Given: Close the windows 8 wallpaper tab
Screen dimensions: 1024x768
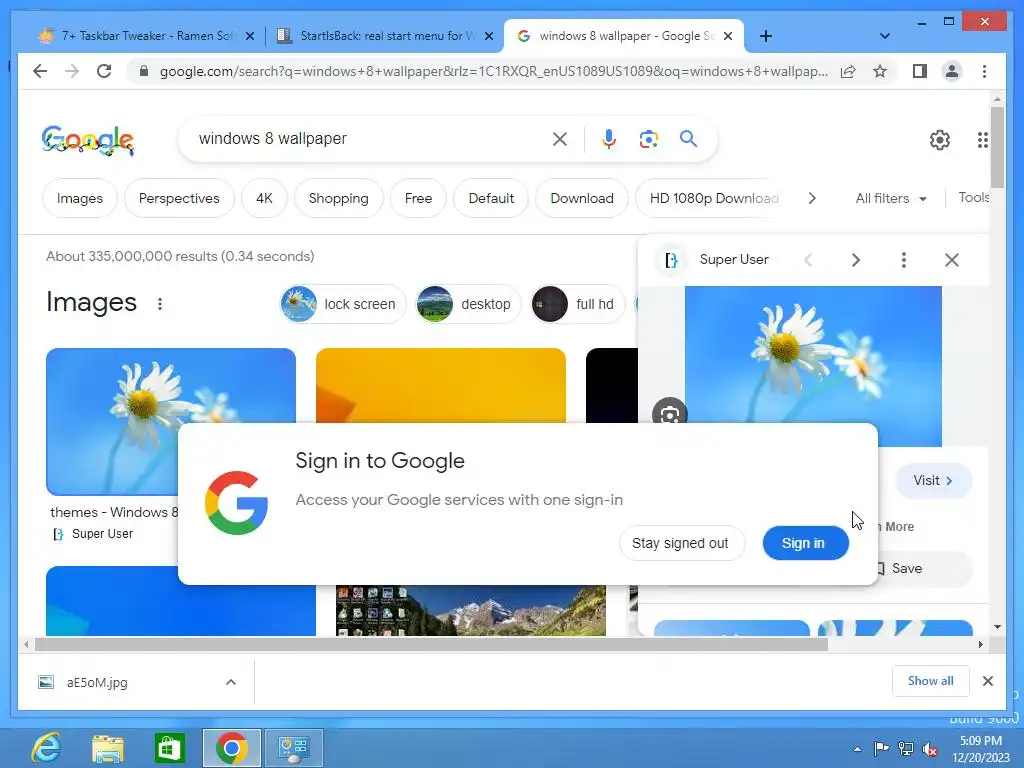Looking at the screenshot, I should [728, 36].
